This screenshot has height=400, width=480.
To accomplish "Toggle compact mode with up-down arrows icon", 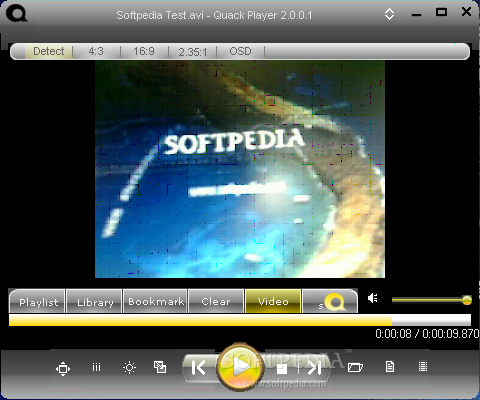I will coord(389,14).
